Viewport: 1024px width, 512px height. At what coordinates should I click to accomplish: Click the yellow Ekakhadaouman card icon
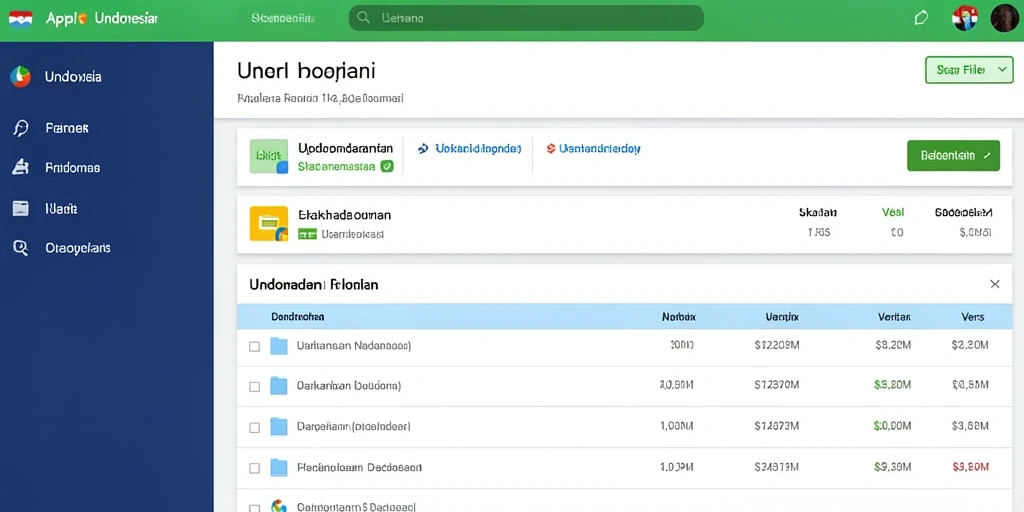point(269,224)
